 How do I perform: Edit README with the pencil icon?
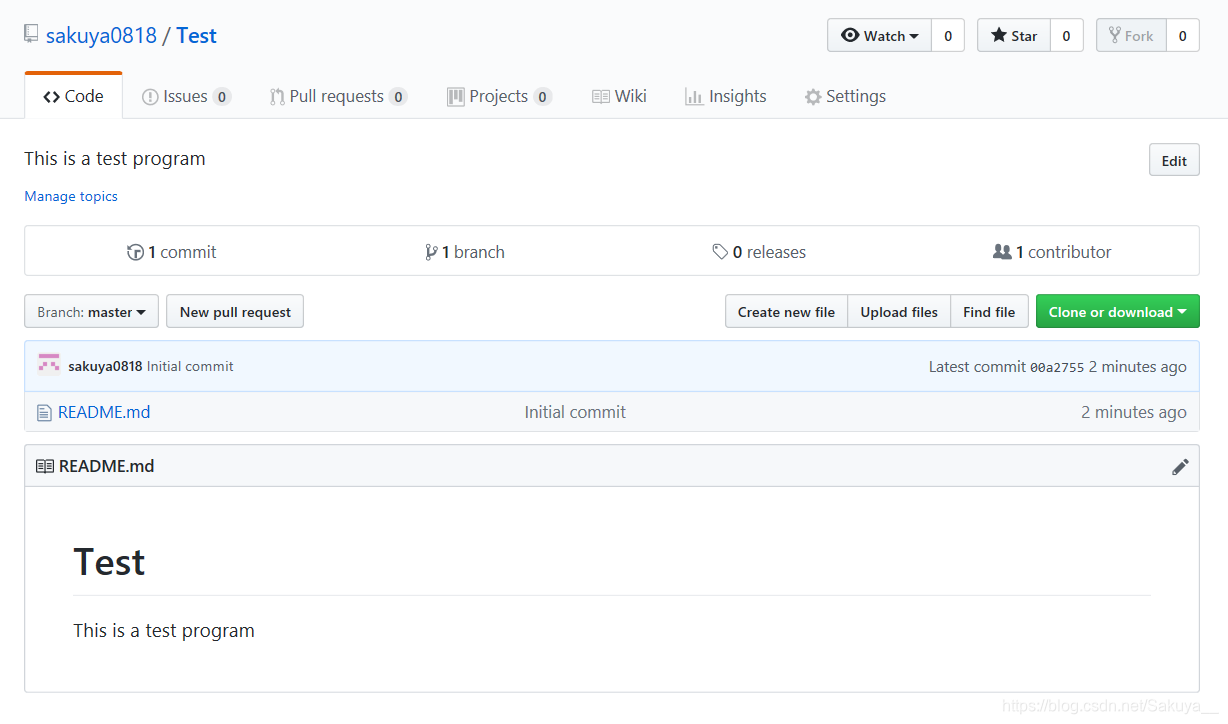click(x=1180, y=466)
